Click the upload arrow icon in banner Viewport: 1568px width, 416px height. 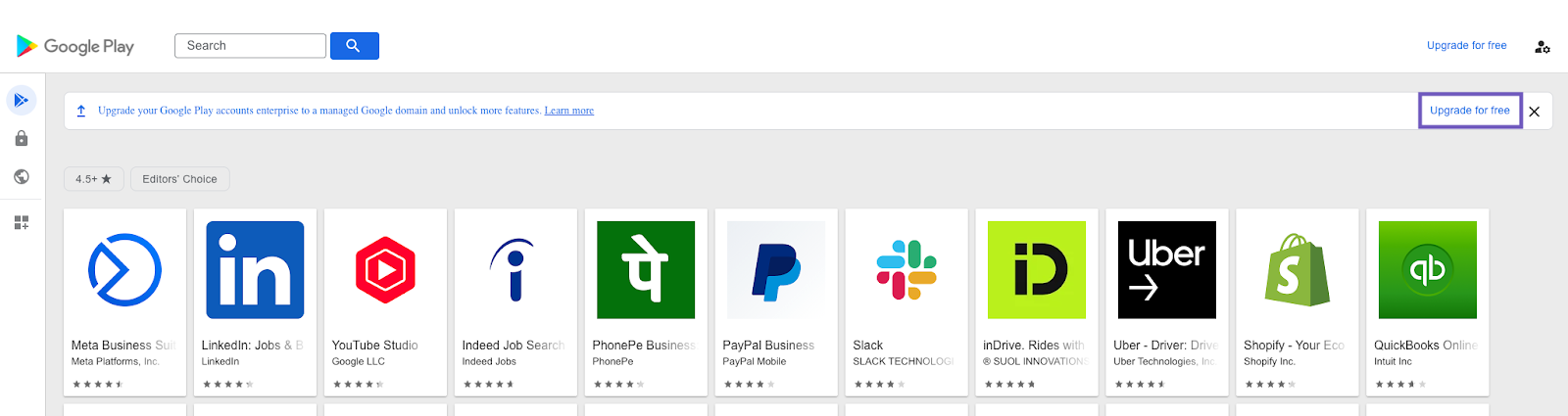81,111
